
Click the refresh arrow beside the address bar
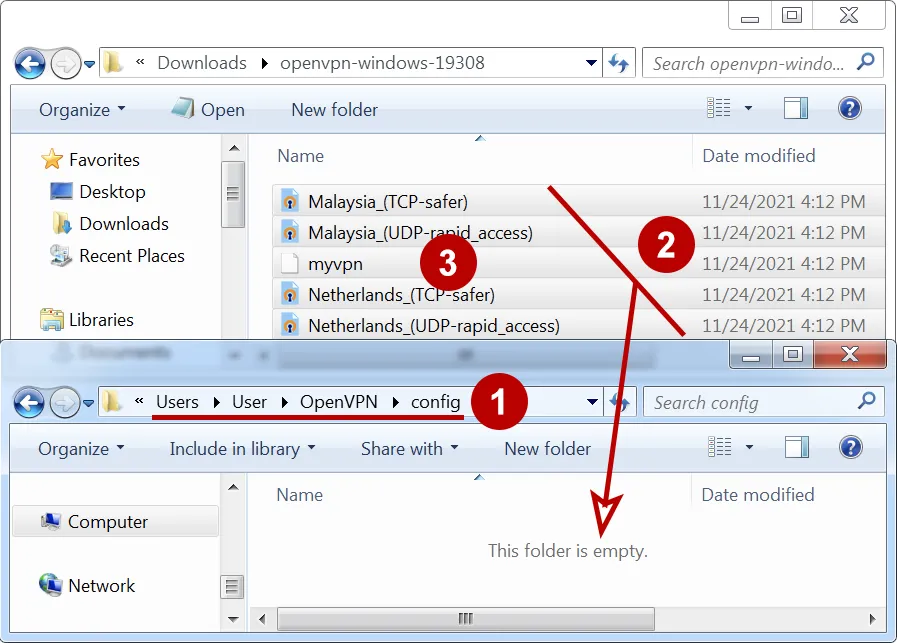[x=618, y=62]
